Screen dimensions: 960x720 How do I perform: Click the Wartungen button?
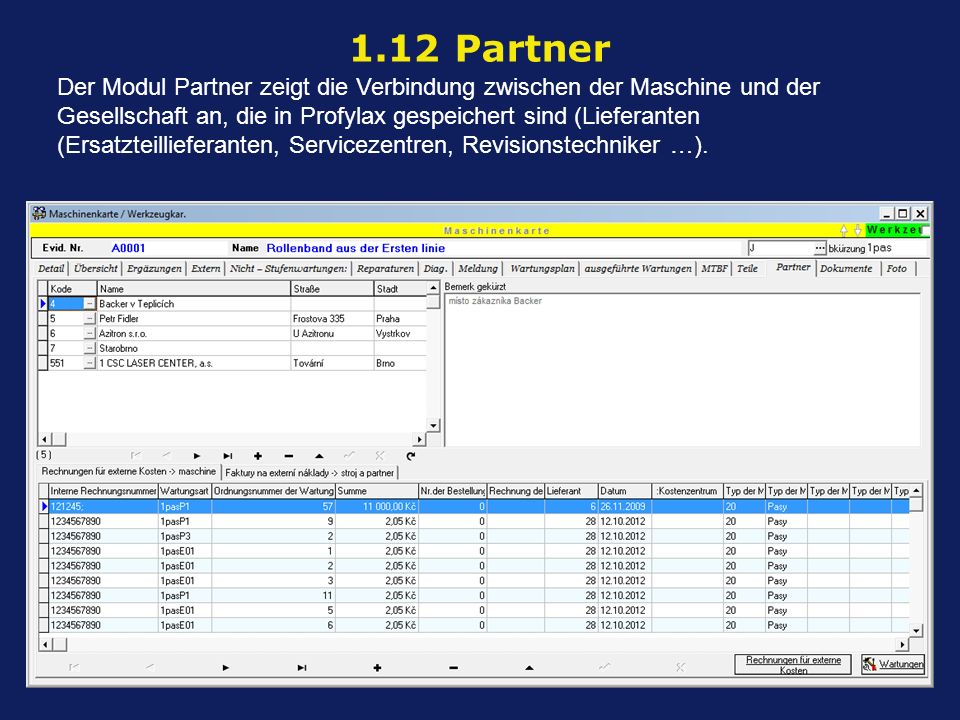[893, 664]
